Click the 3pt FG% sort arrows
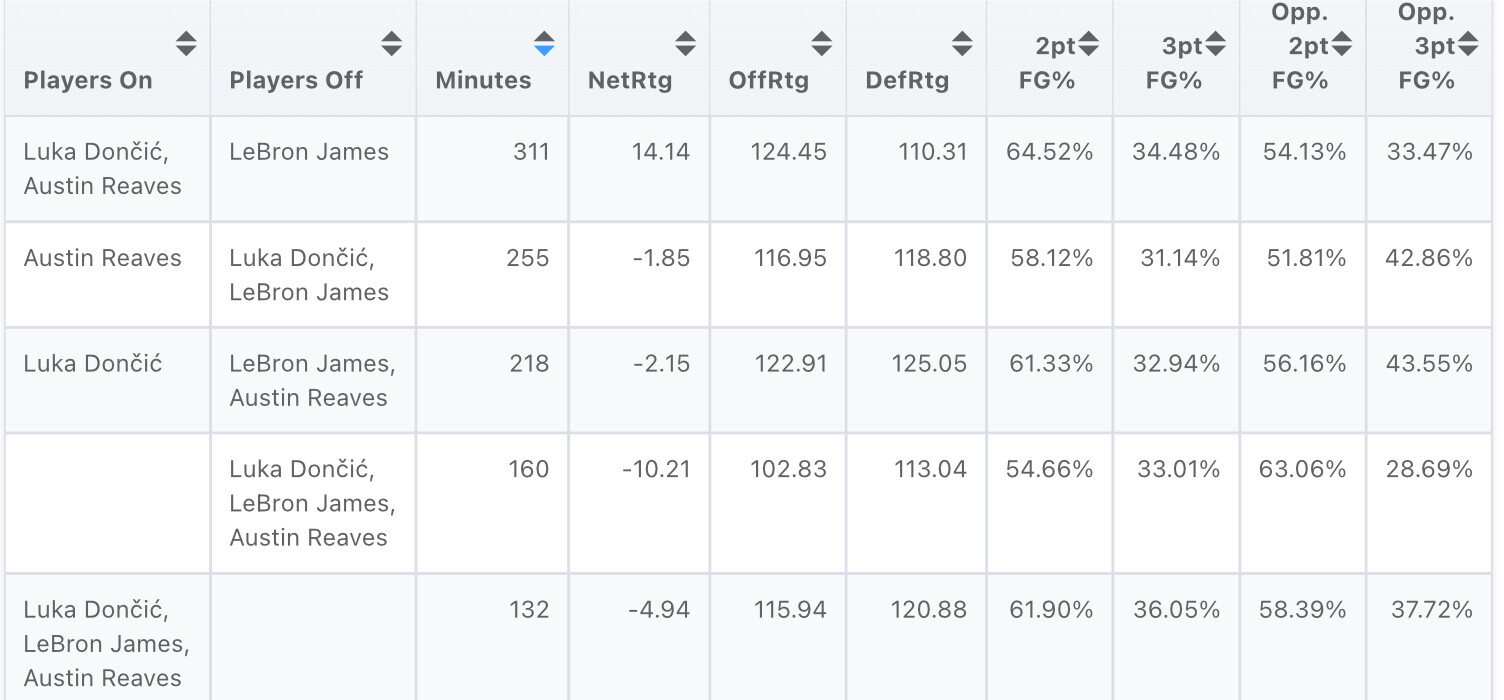The image size is (1504, 700). pyautogui.click(x=1215, y=44)
